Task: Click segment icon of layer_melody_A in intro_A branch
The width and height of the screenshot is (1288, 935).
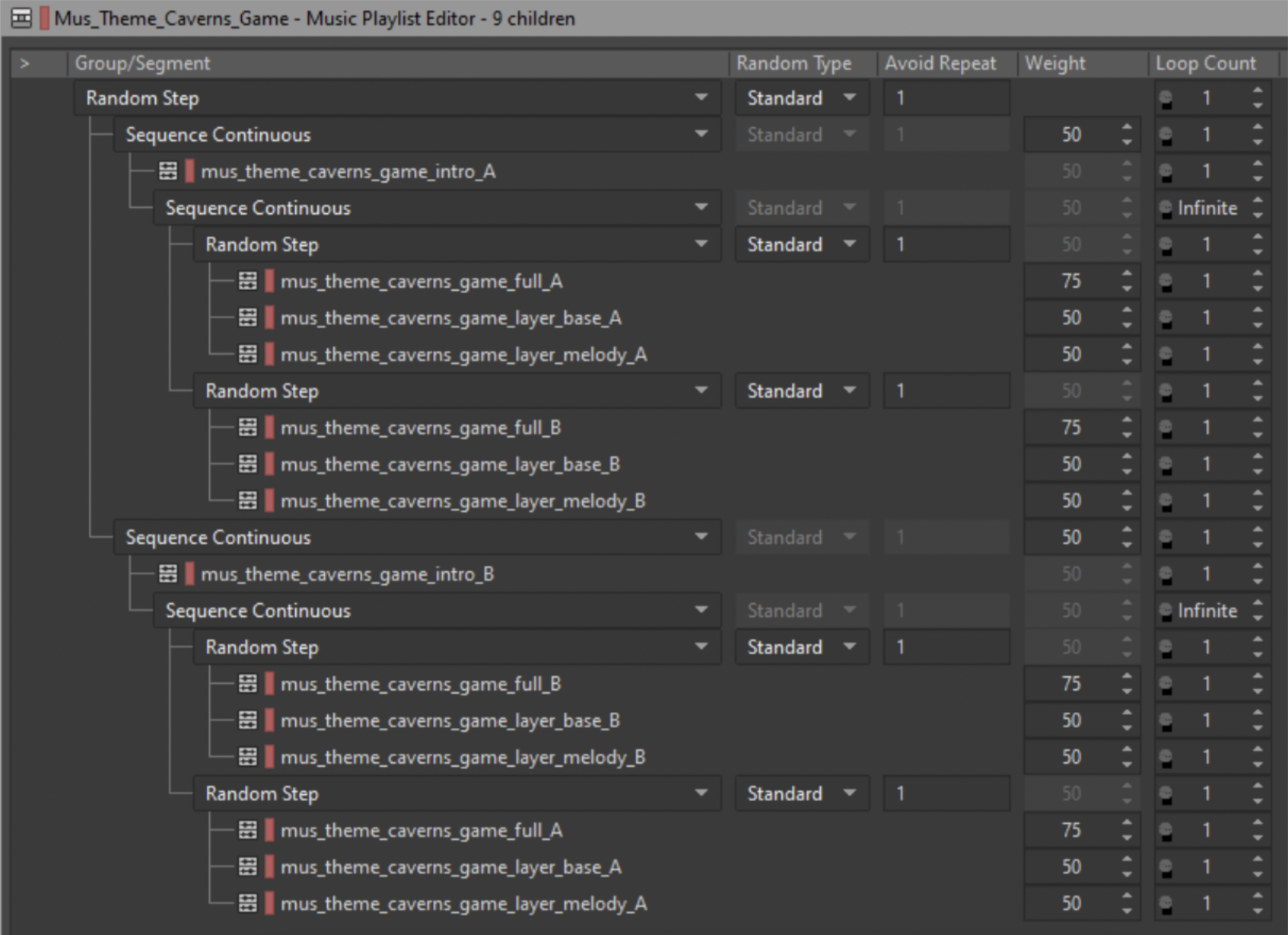Action: click(248, 354)
